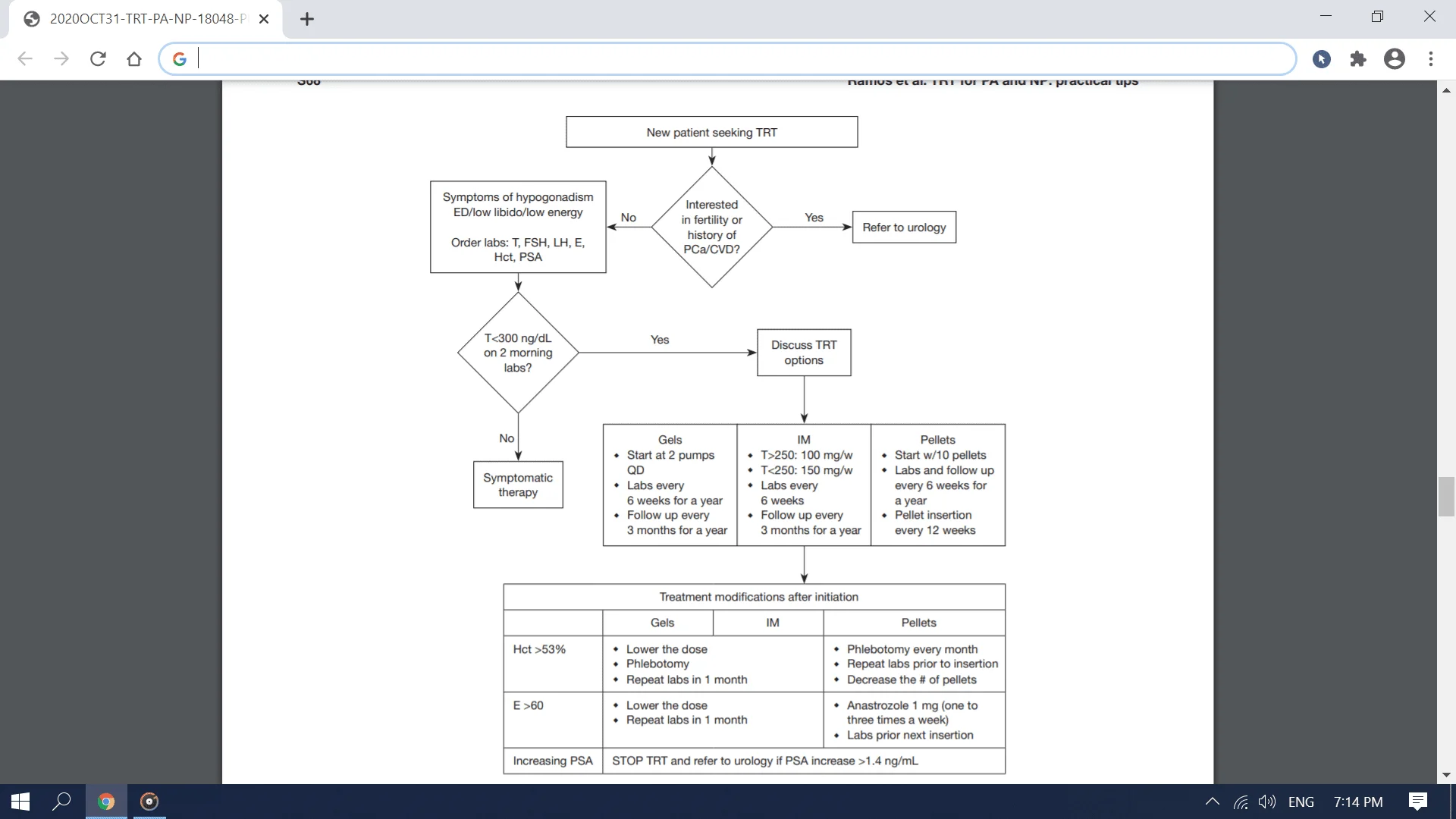Click the active browser tab label
The width and height of the screenshot is (1456, 819).
148,18
